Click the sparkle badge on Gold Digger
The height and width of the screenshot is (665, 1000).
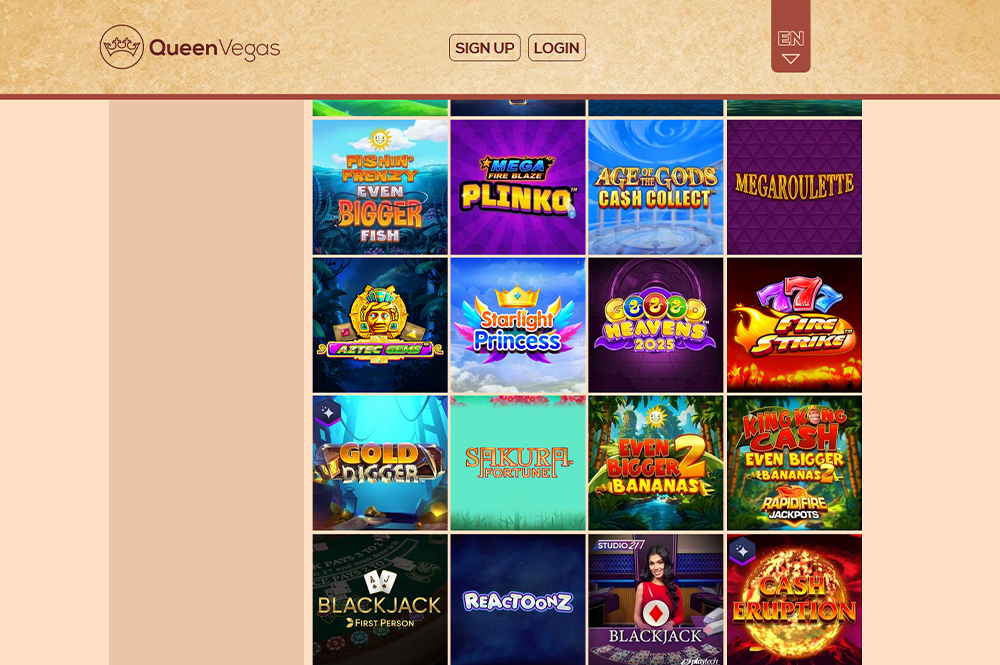328,413
